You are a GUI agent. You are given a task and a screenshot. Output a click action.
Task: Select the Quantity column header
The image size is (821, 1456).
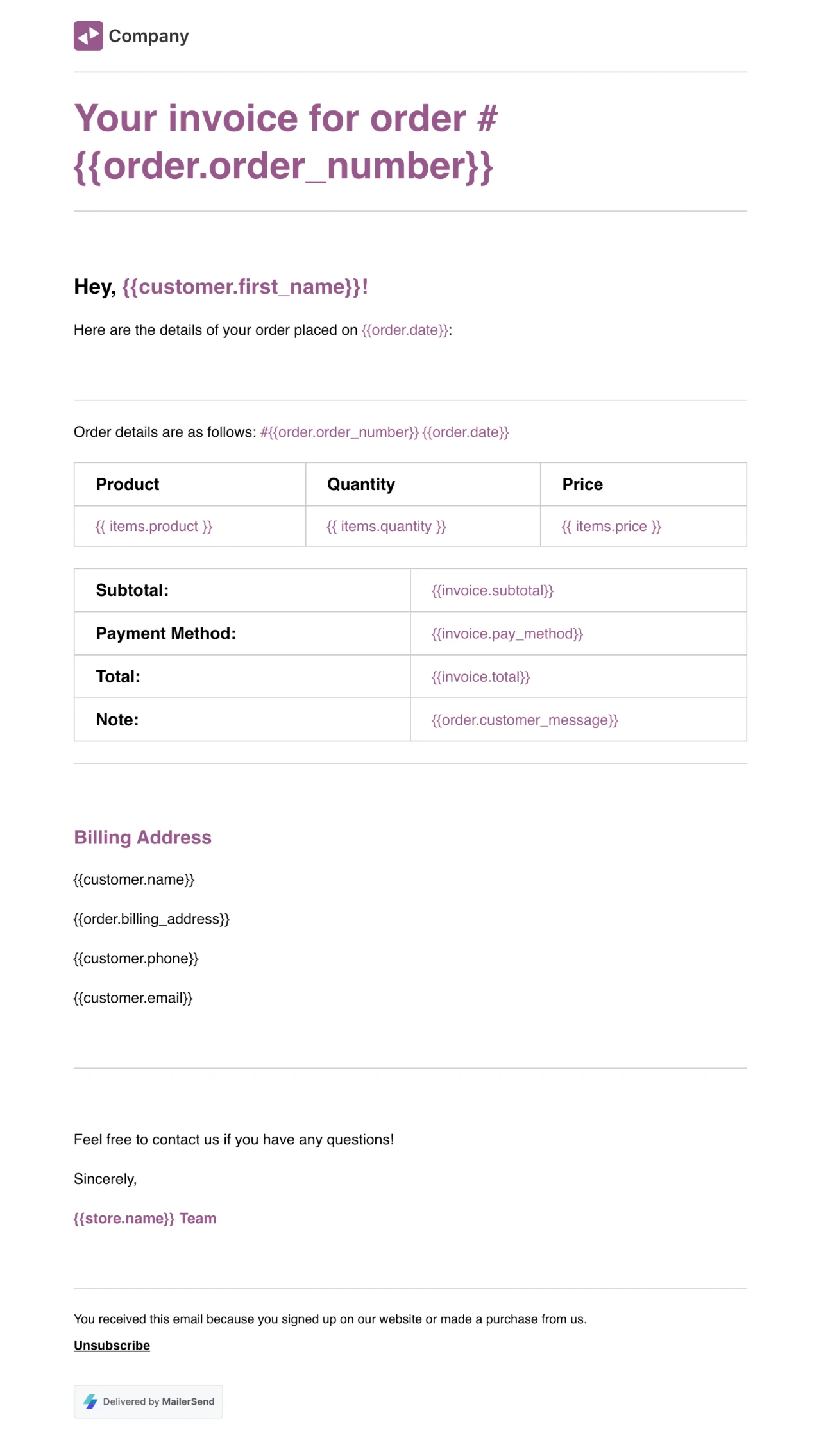pyautogui.click(x=361, y=484)
